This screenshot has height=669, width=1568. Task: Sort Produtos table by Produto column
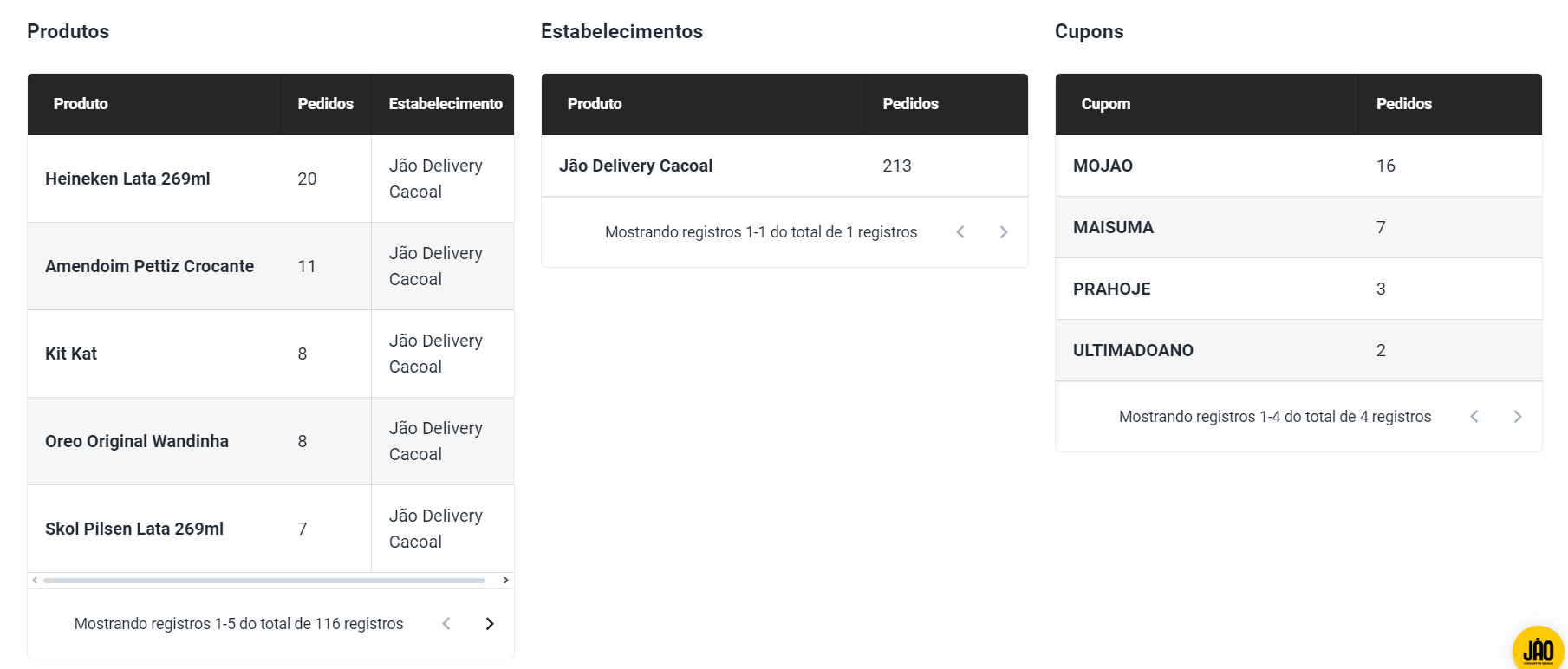coord(81,104)
